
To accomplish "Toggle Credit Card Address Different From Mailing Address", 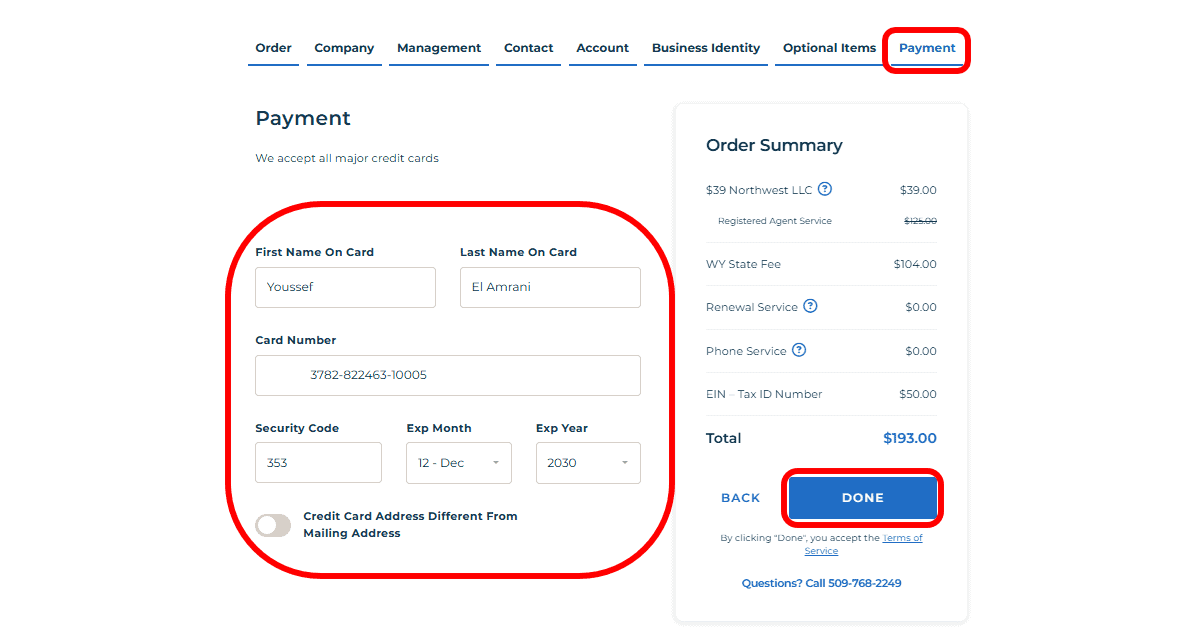I will click(x=273, y=525).
